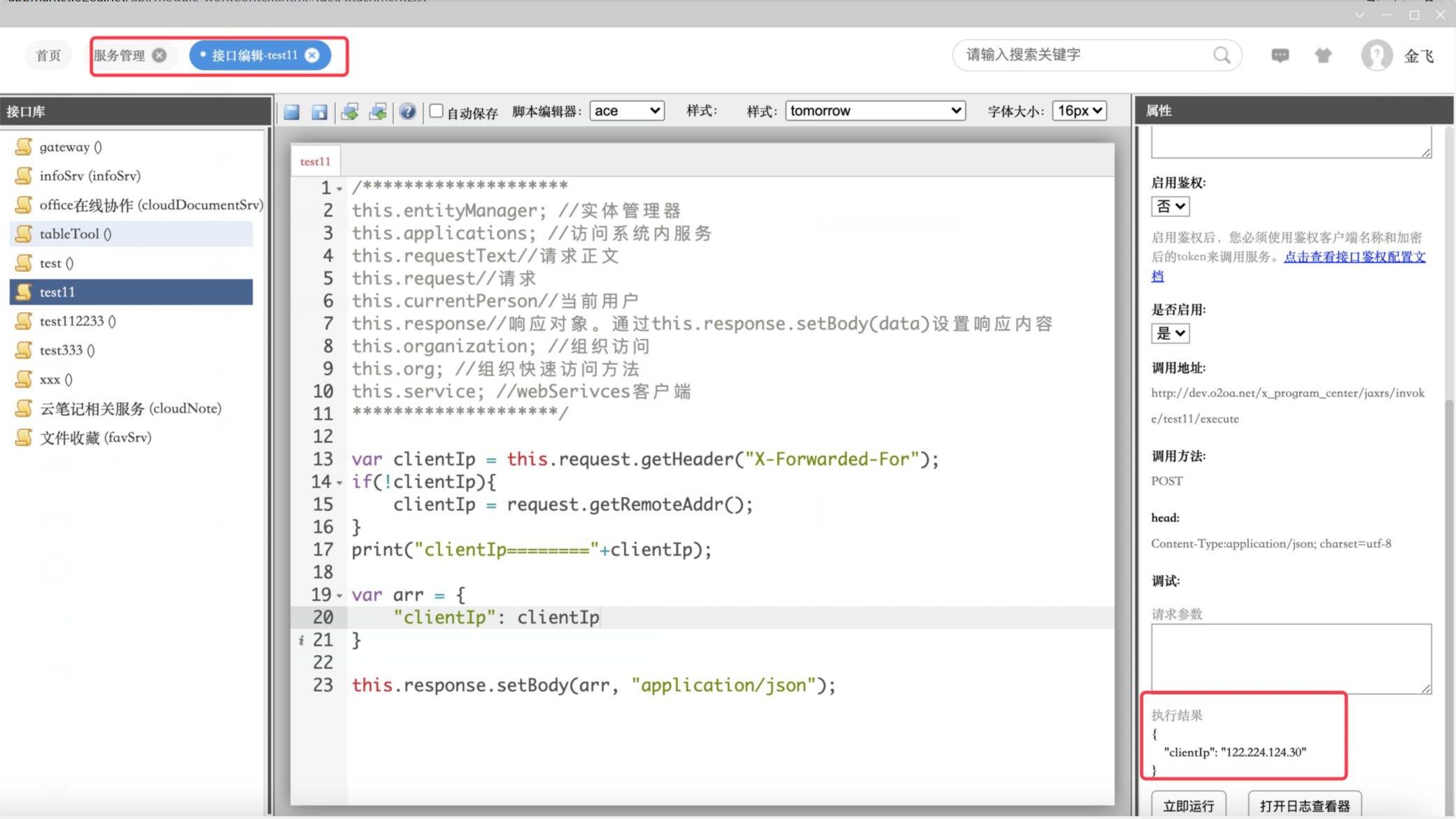Screen dimensions: 1456x819
Task: Enable the 自动保存 checkbox
Action: click(x=436, y=111)
